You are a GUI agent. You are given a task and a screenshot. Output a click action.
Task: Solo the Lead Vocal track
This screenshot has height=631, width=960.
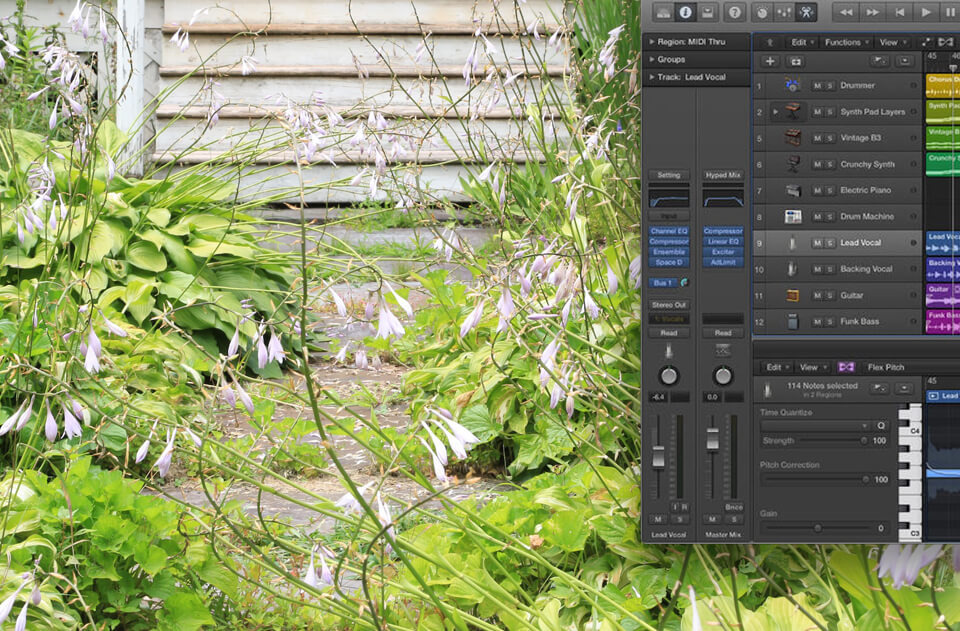[830, 243]
